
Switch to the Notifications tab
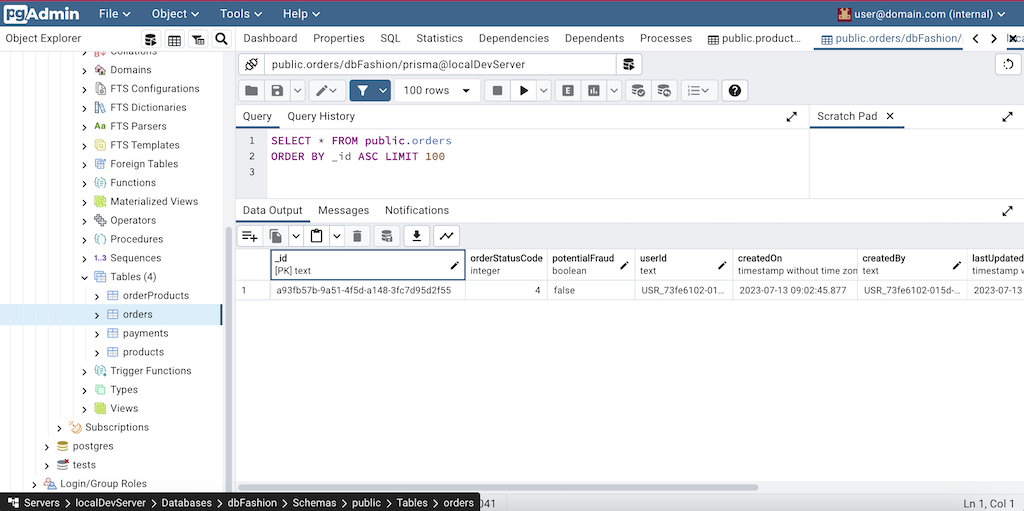point(417,210)
